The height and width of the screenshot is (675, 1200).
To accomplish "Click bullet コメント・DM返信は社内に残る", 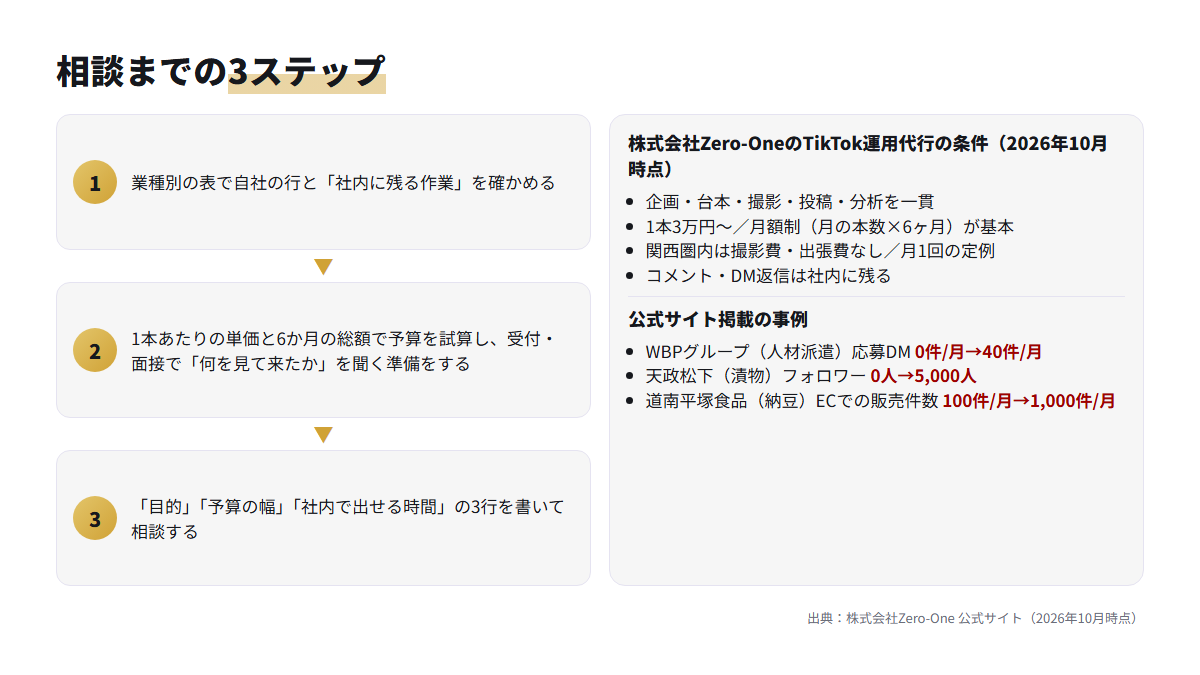I will [x=768, y=275].
